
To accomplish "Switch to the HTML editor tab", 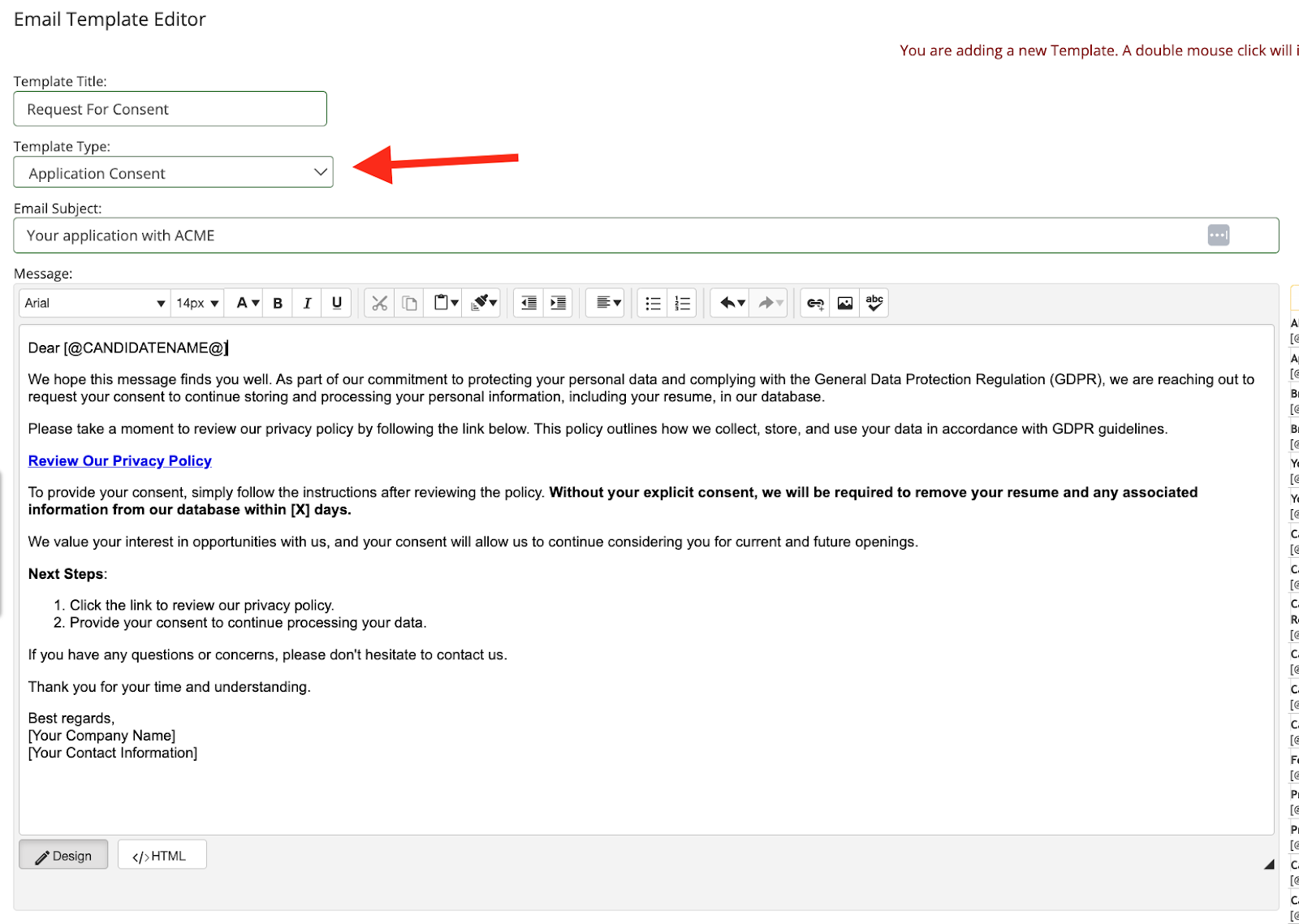I will pyautogui.click(x=162, y=855).
